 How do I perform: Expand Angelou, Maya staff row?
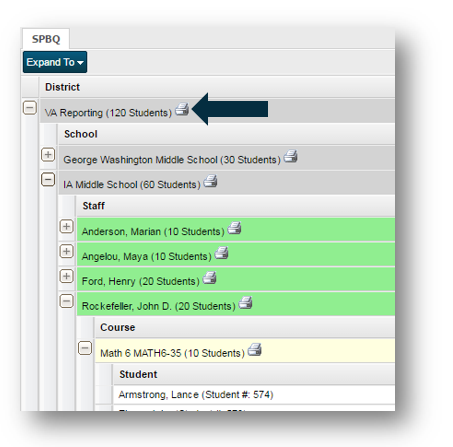pyautogui.click(x=66, y=251)
